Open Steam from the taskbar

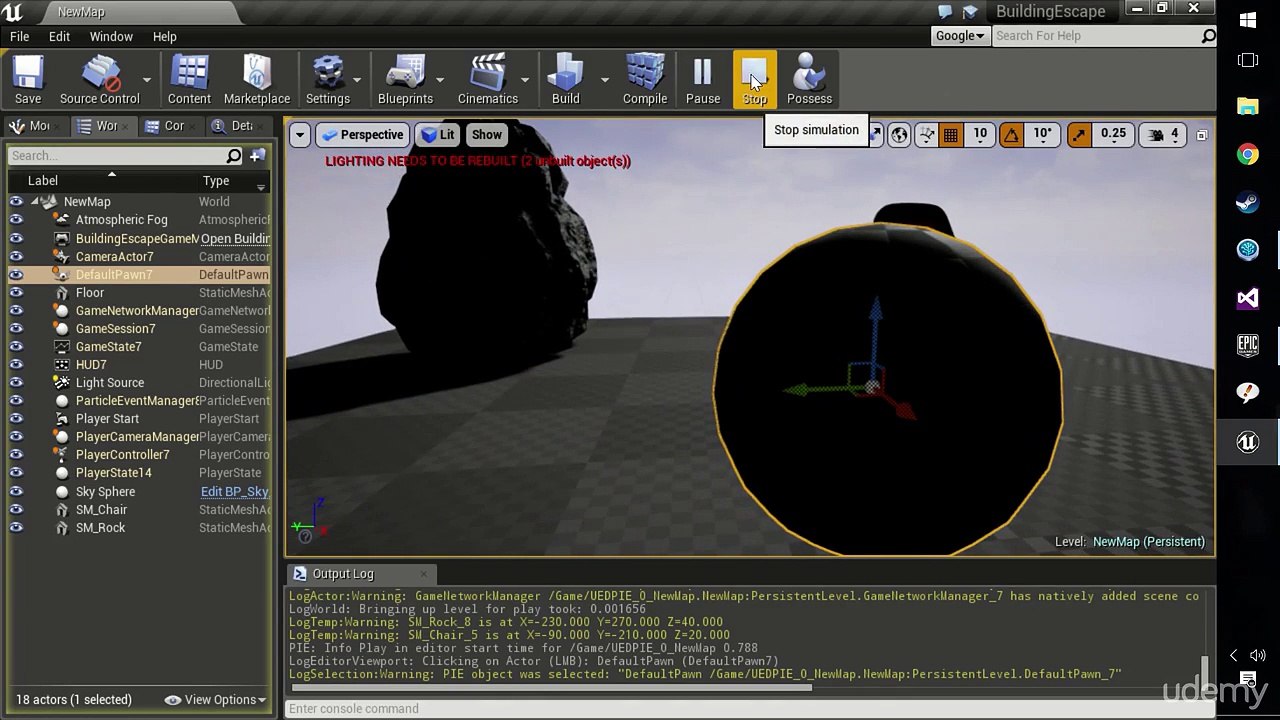1247,202
